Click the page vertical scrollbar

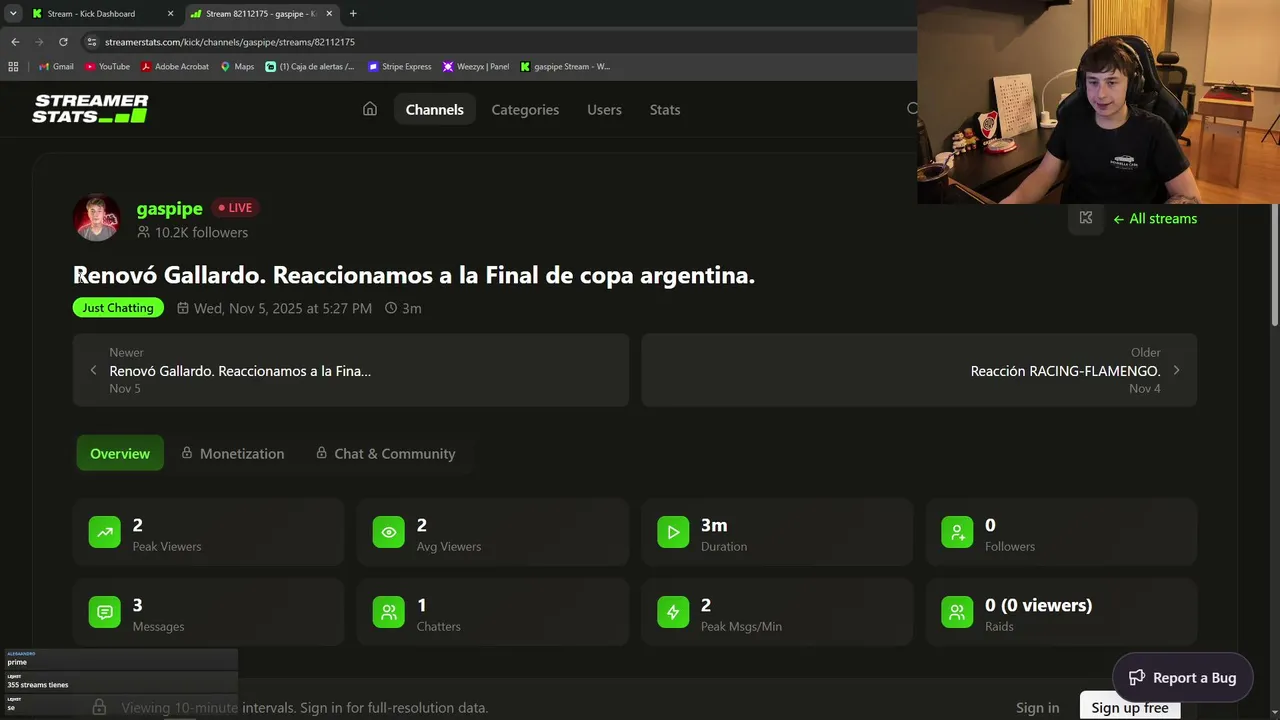(x=1274, y=264)
